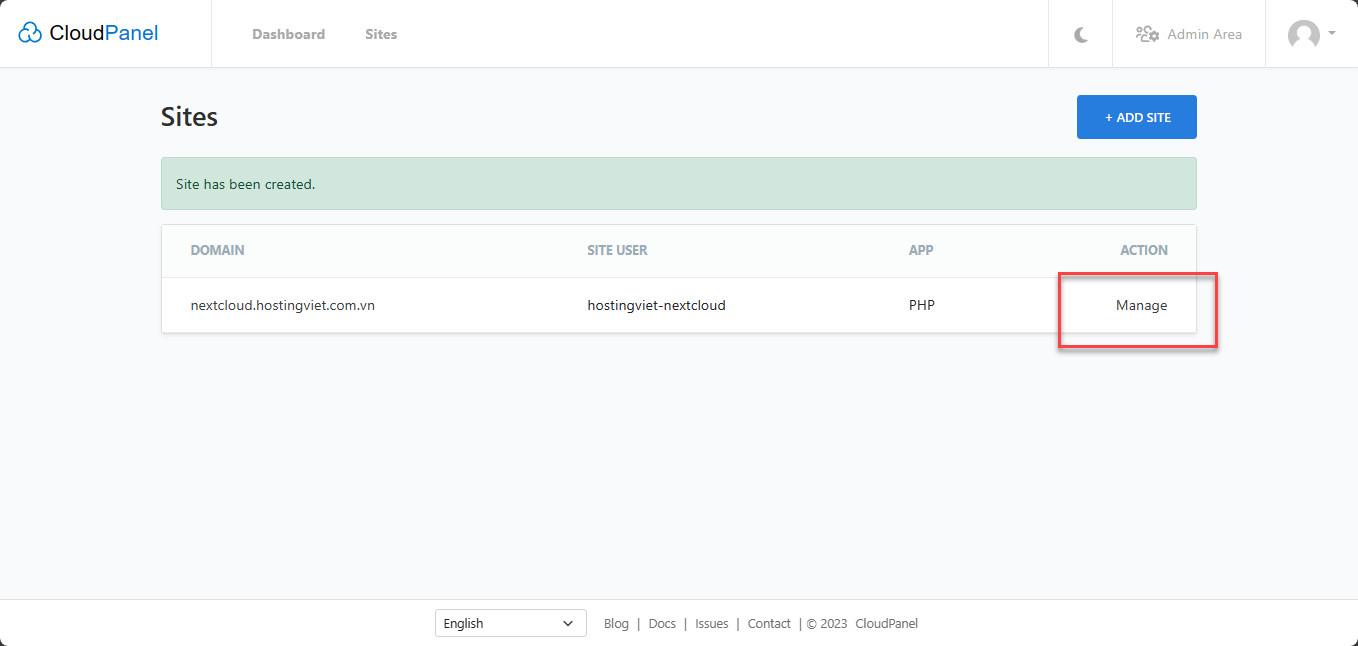Click the Contact footer link

click(x=768, y=623)
